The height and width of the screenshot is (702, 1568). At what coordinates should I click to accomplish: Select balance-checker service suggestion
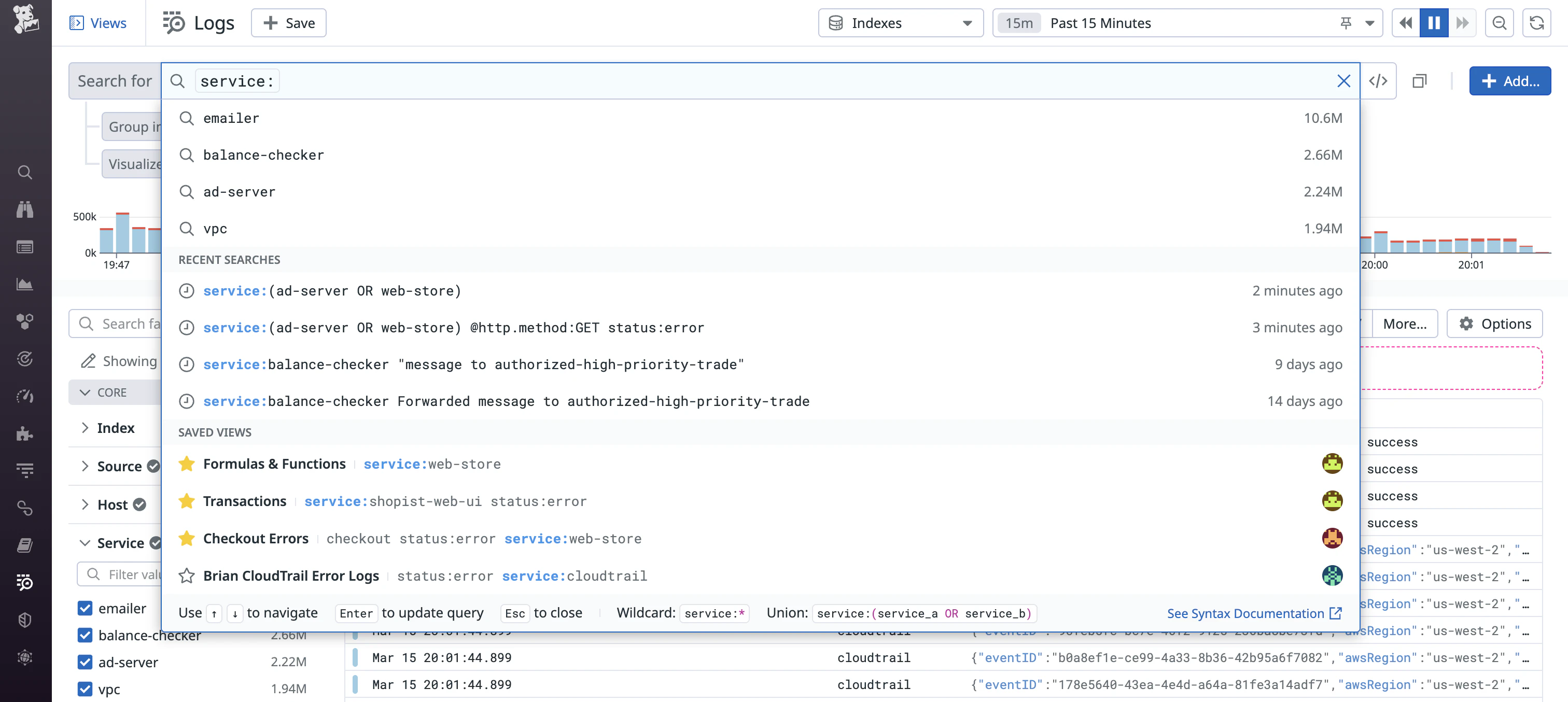(760, 155)
